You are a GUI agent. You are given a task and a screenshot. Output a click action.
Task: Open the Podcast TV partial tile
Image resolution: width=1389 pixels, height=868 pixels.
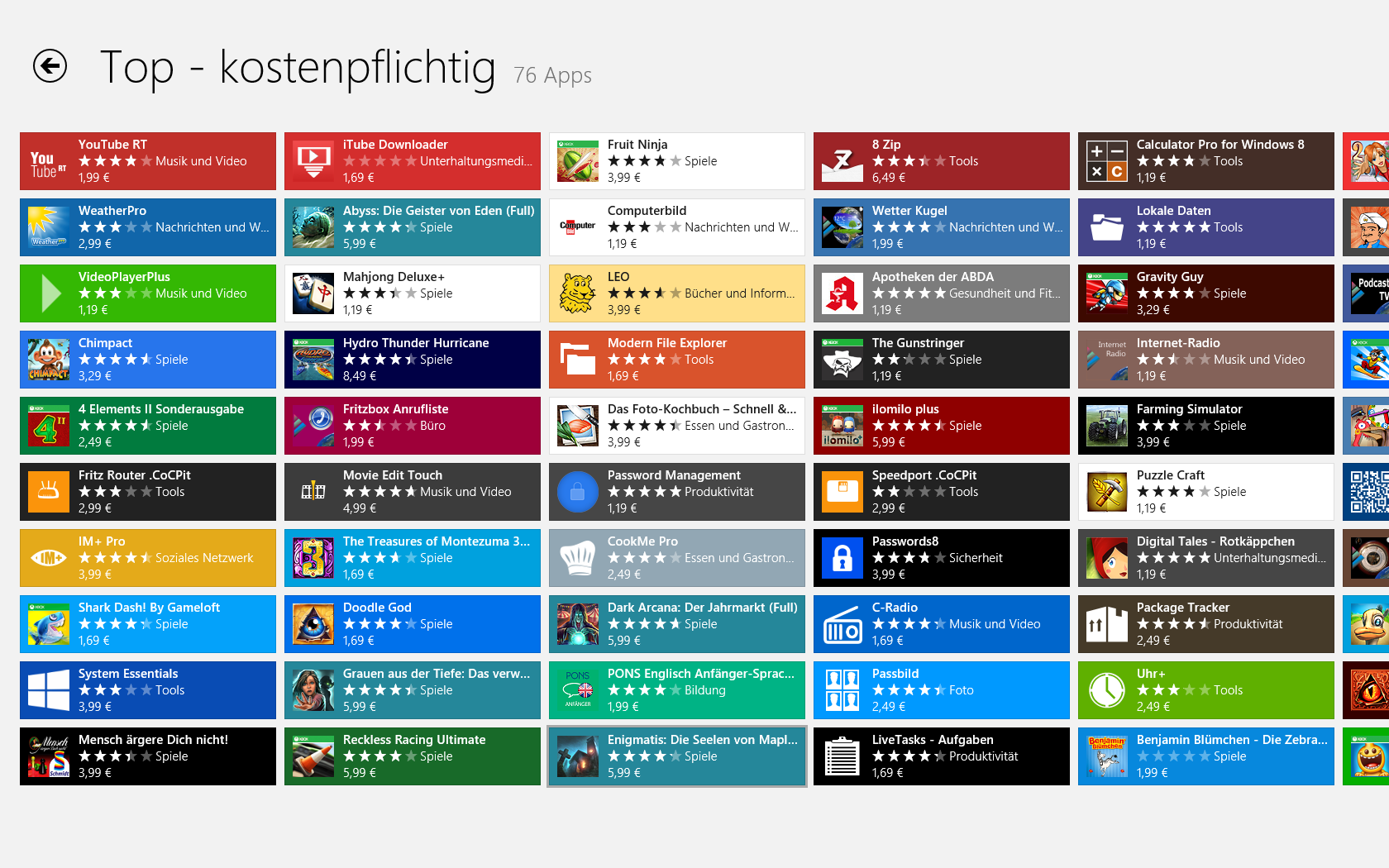pyautogui.click(x=1366, y=293)
